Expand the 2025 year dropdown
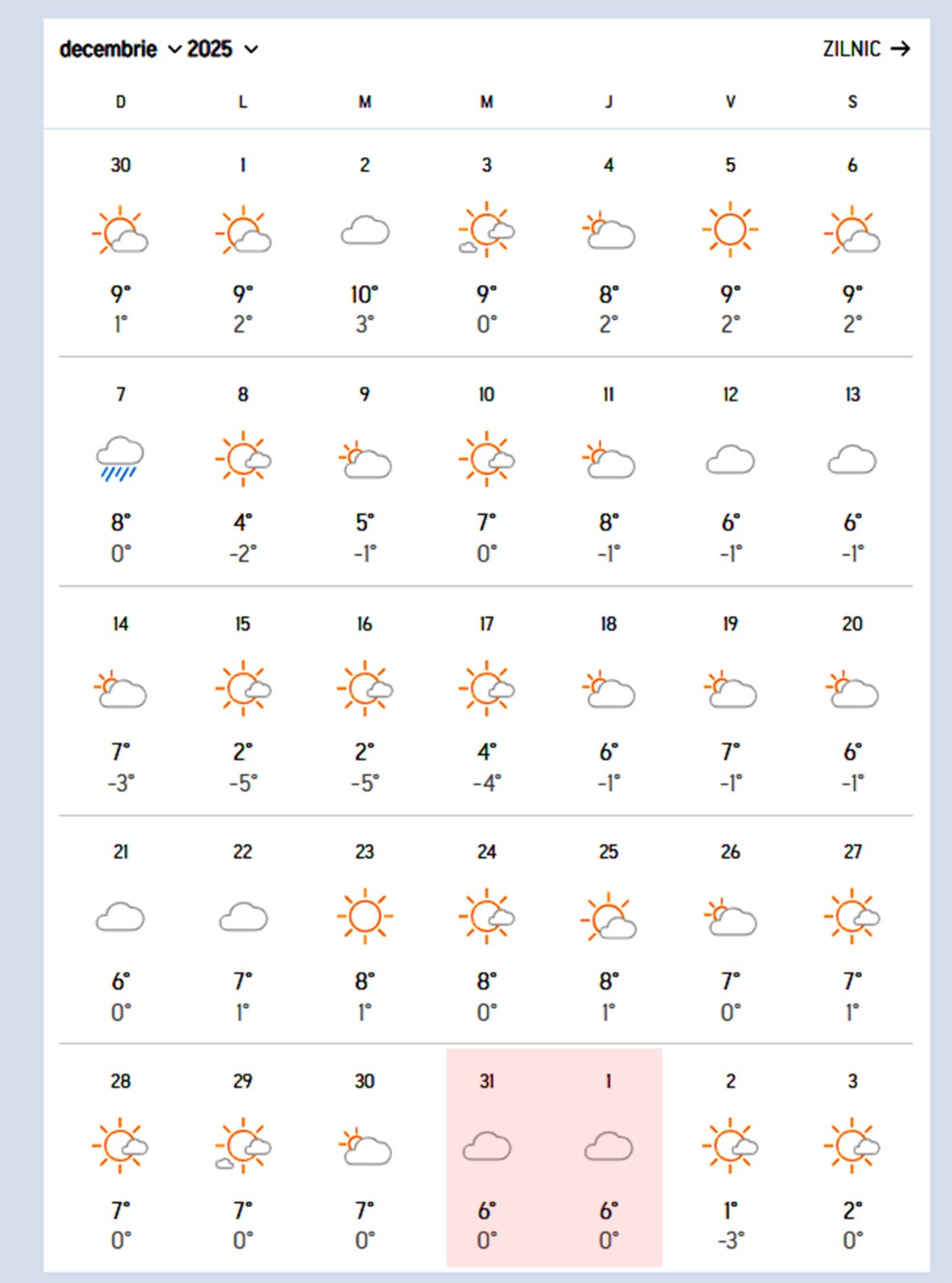The image size is (952, 1283). [222, 50]
